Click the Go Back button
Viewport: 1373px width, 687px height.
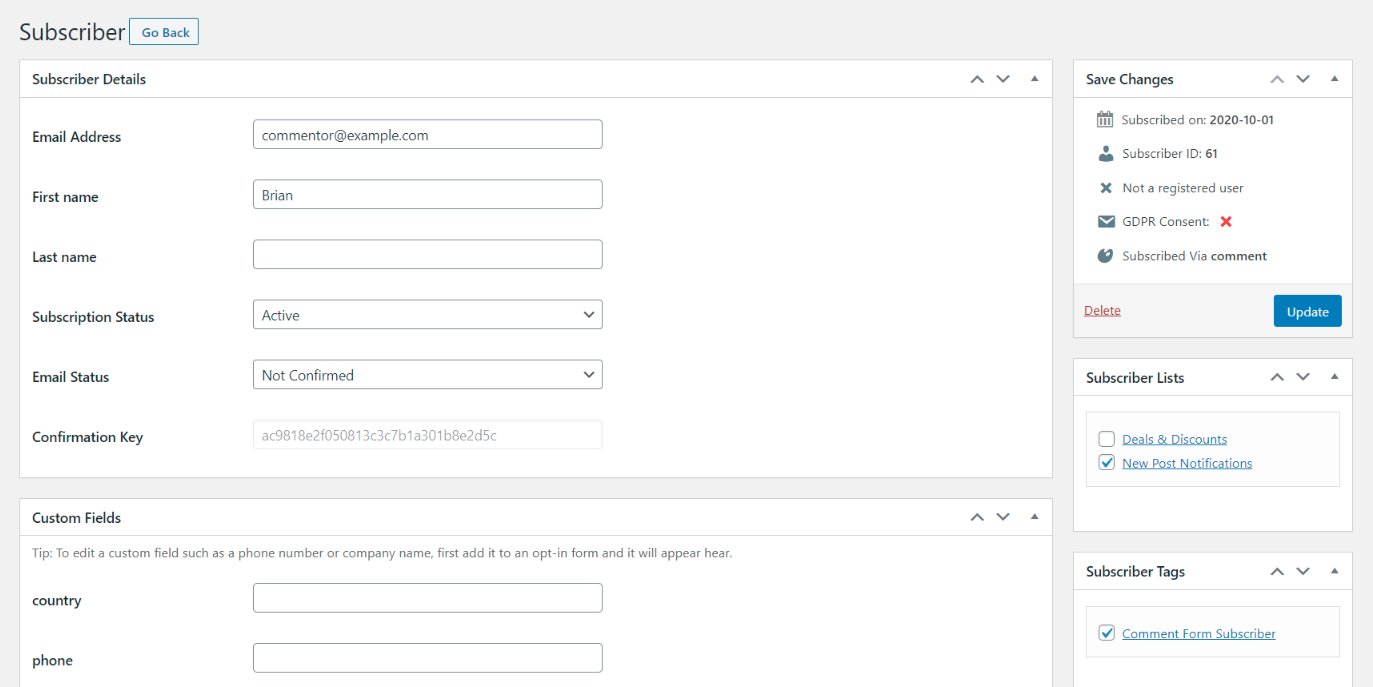164,32
